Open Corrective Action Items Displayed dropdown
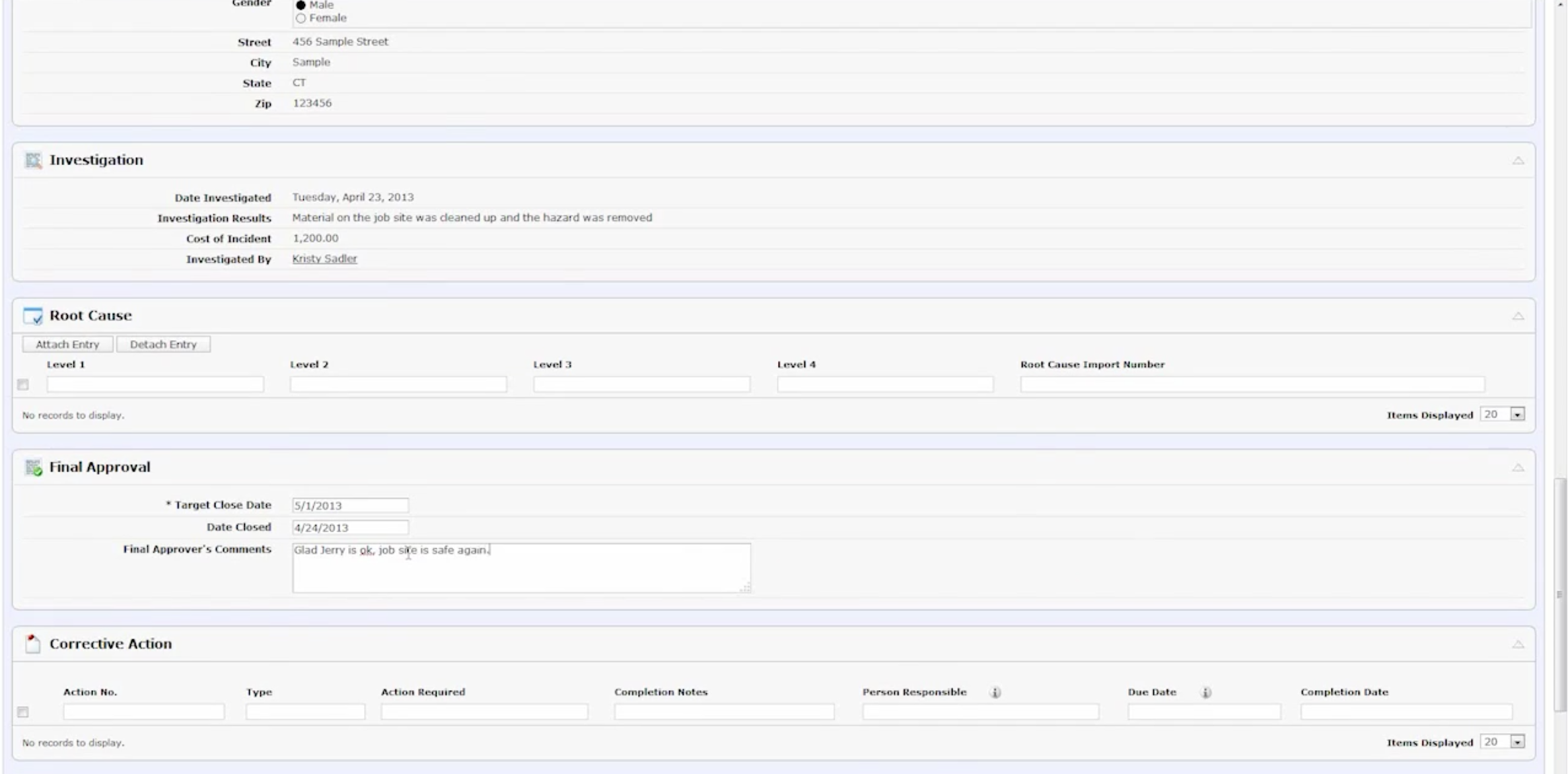Screen dimensions: 1568x774 pyautogui.click(x=1517, y=742)
